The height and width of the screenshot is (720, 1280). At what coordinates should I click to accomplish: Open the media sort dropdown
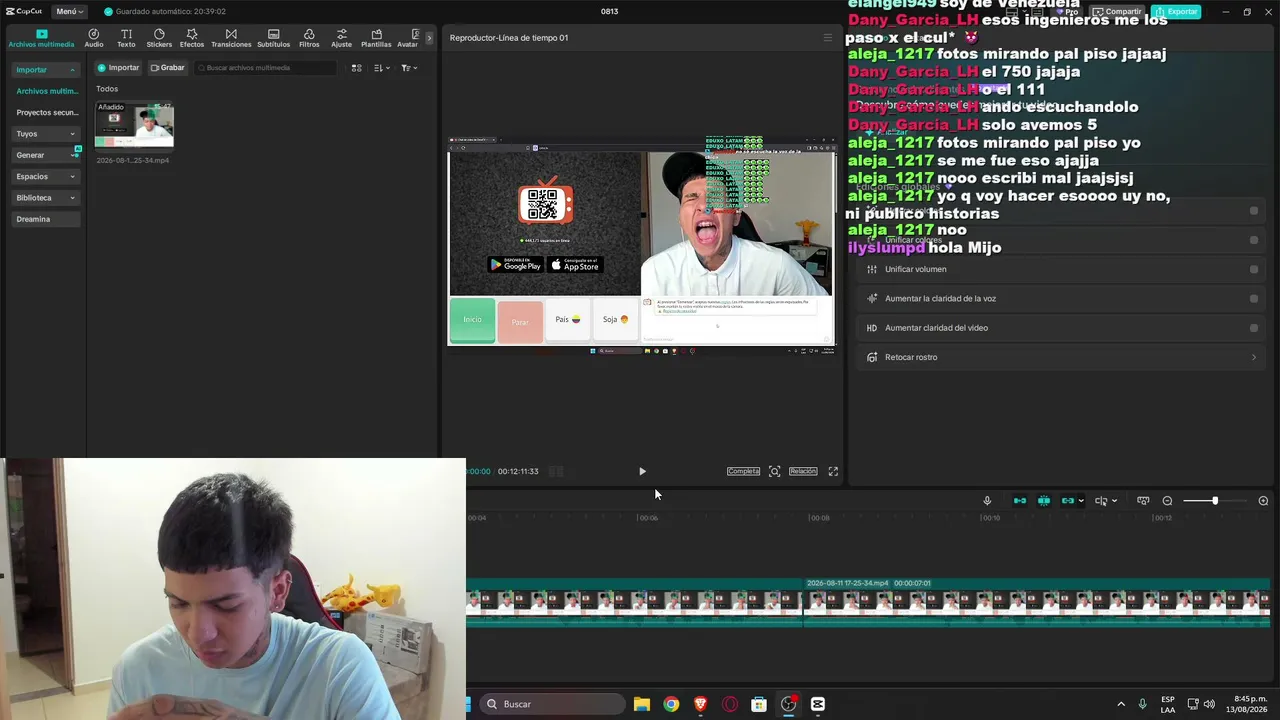click(381, 68)
